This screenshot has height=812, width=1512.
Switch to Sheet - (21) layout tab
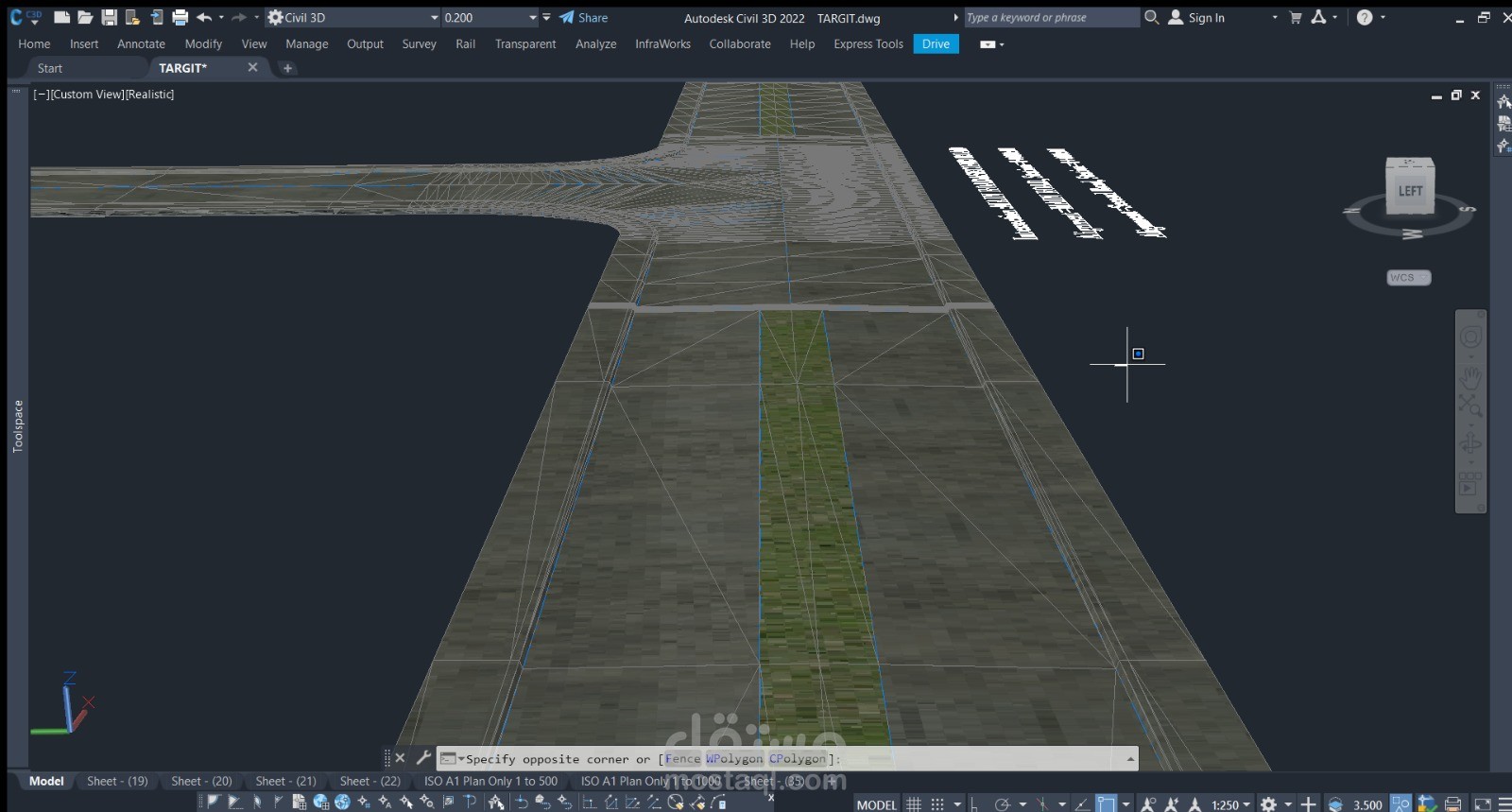285,781
